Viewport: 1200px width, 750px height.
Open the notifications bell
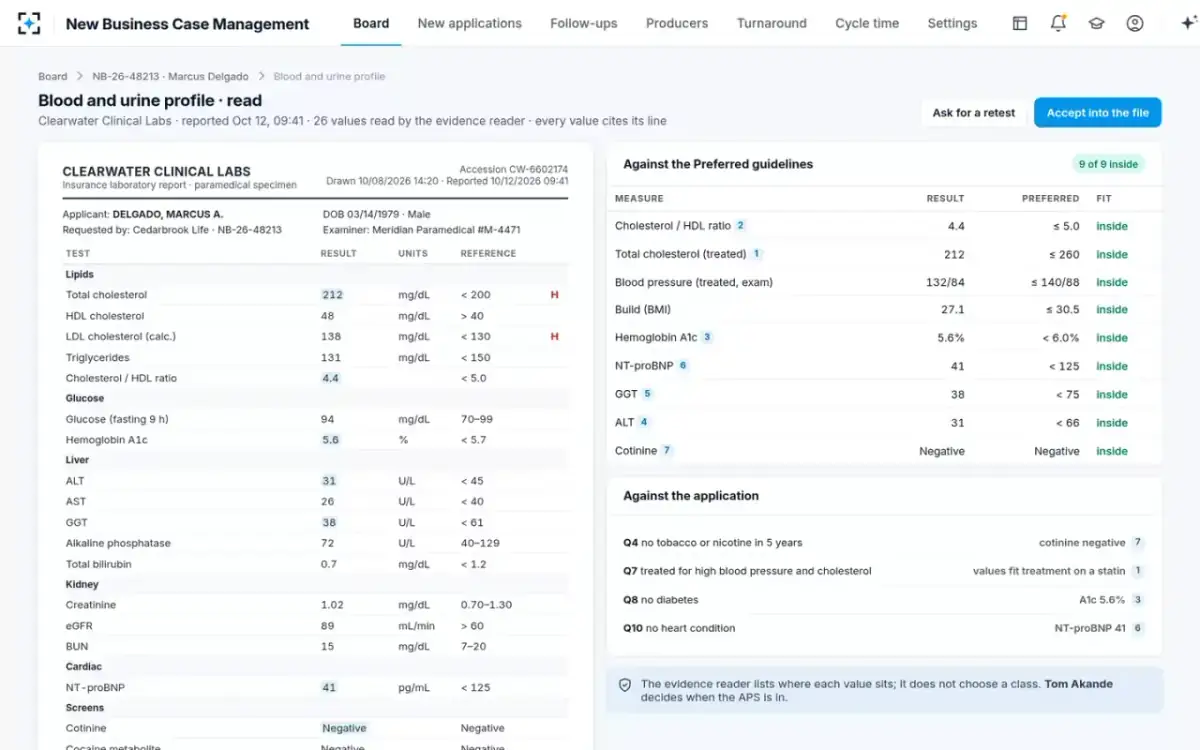click(x=1058, y=23)
